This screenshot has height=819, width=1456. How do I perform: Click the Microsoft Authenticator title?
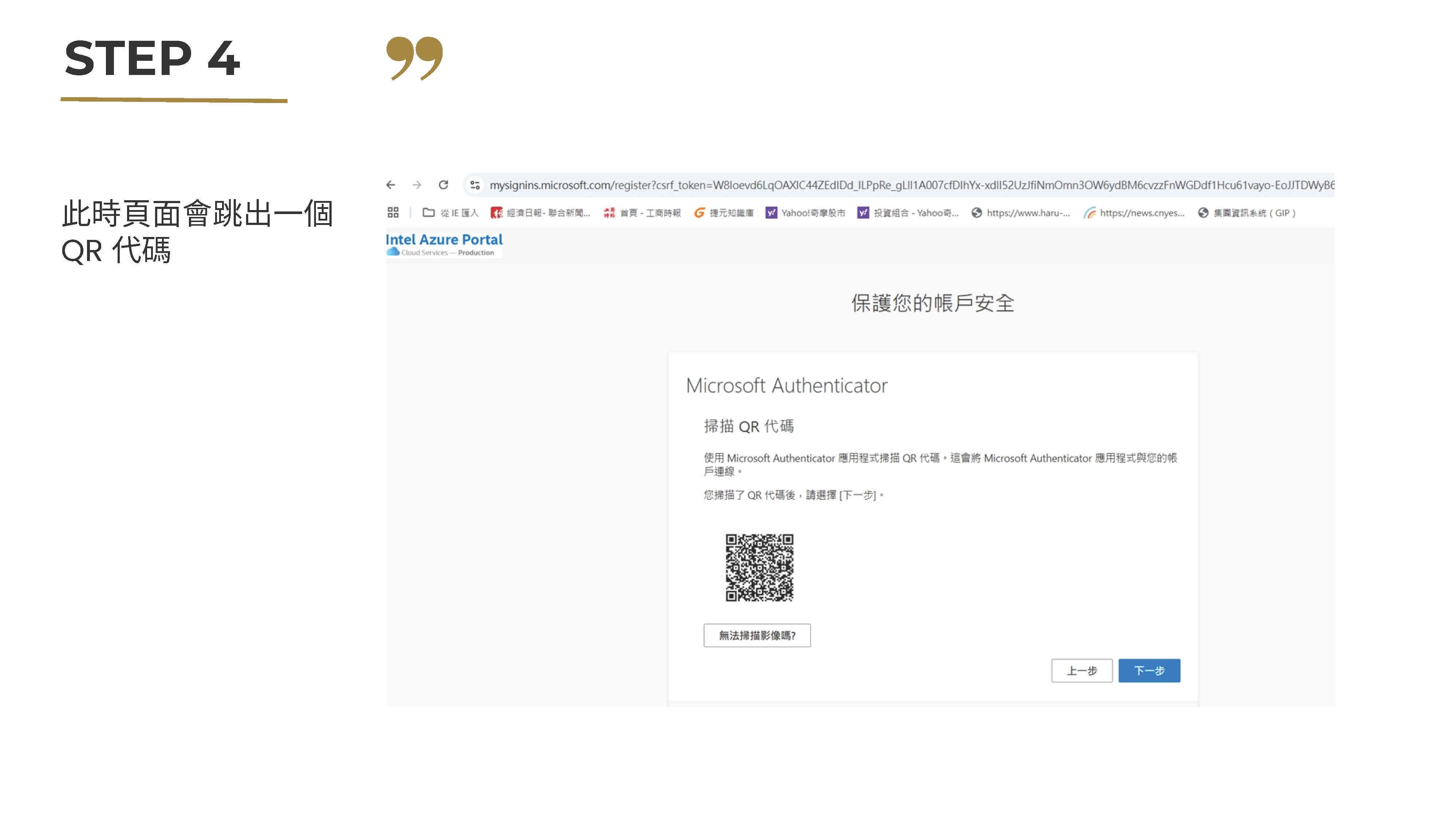[x=786, y=385]
